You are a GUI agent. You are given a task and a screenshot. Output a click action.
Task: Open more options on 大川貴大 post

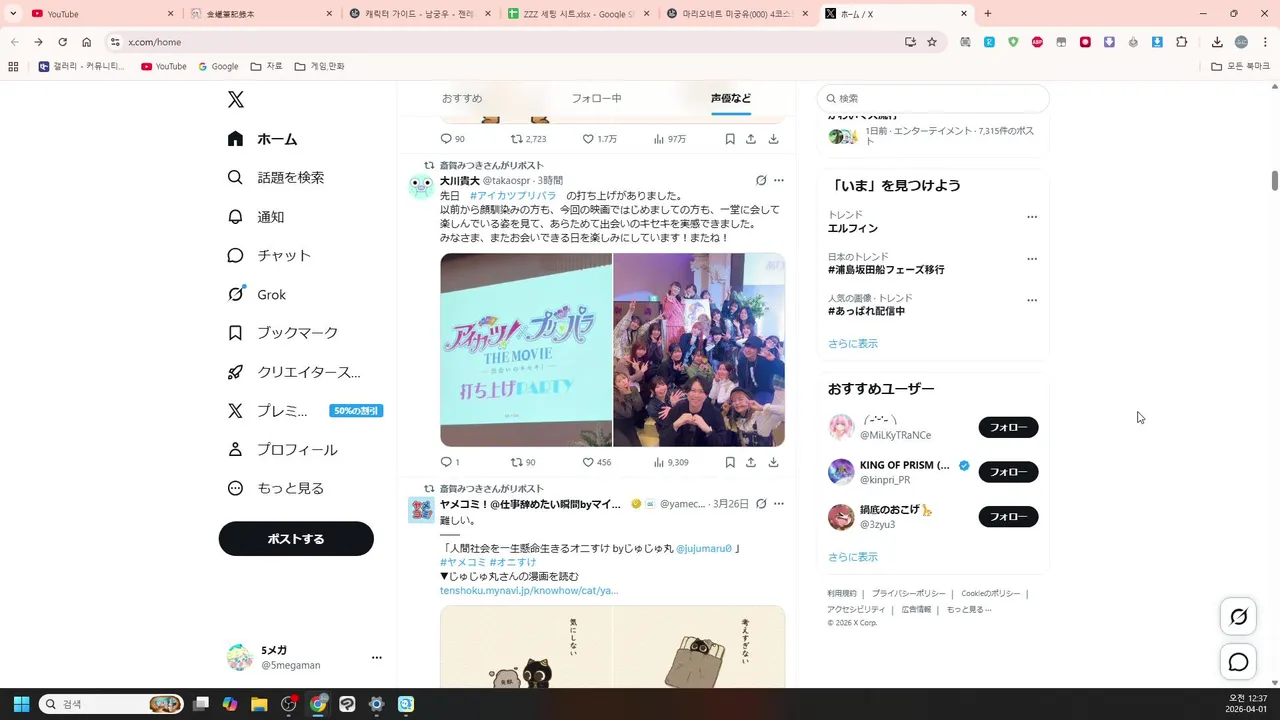[x=779, y=181]
